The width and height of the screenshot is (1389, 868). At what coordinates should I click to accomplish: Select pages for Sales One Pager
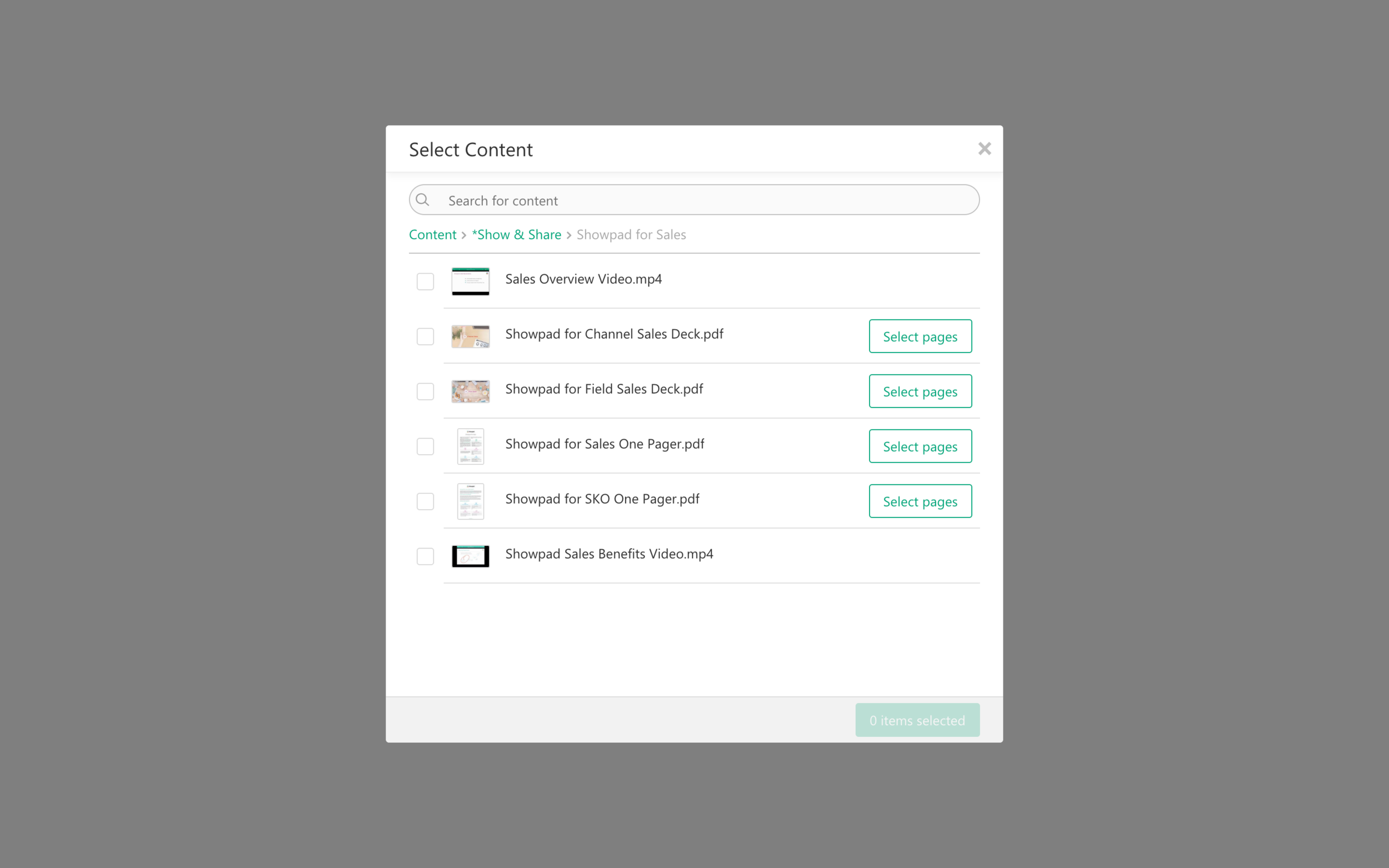coord(920,446)
